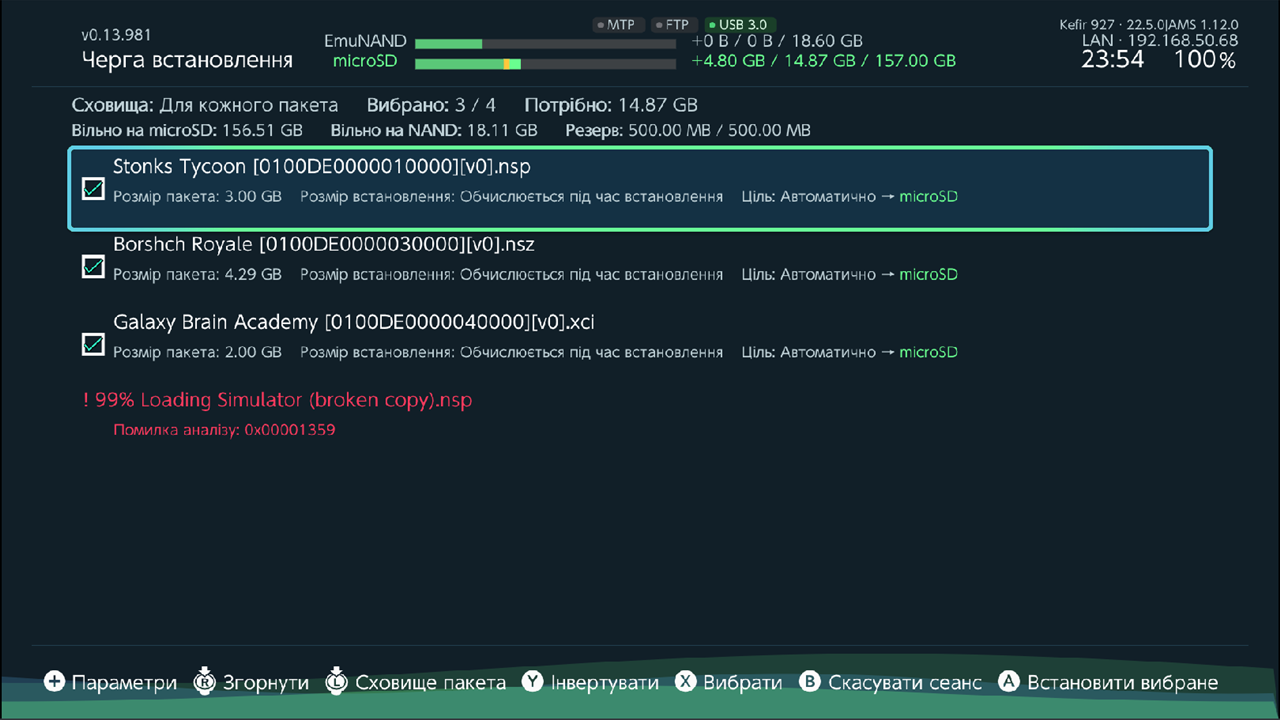
Task: Select the broken 99% Loading Simulator entry
Action: pos(277,400)
